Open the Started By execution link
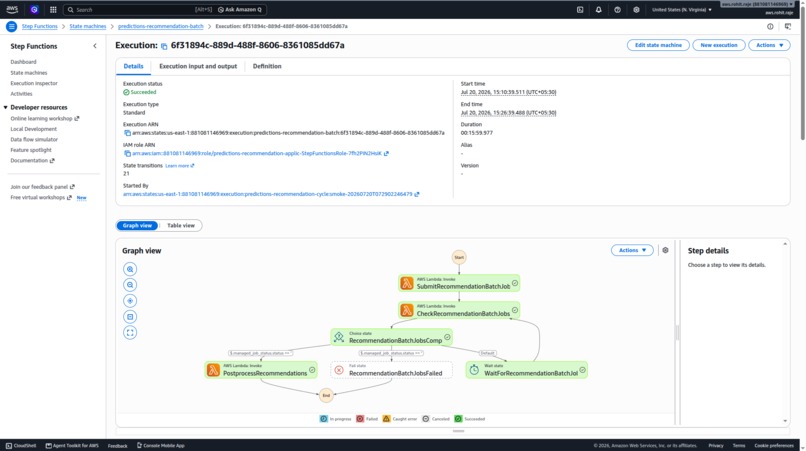The image size is (806, 451). pos(271,194)
